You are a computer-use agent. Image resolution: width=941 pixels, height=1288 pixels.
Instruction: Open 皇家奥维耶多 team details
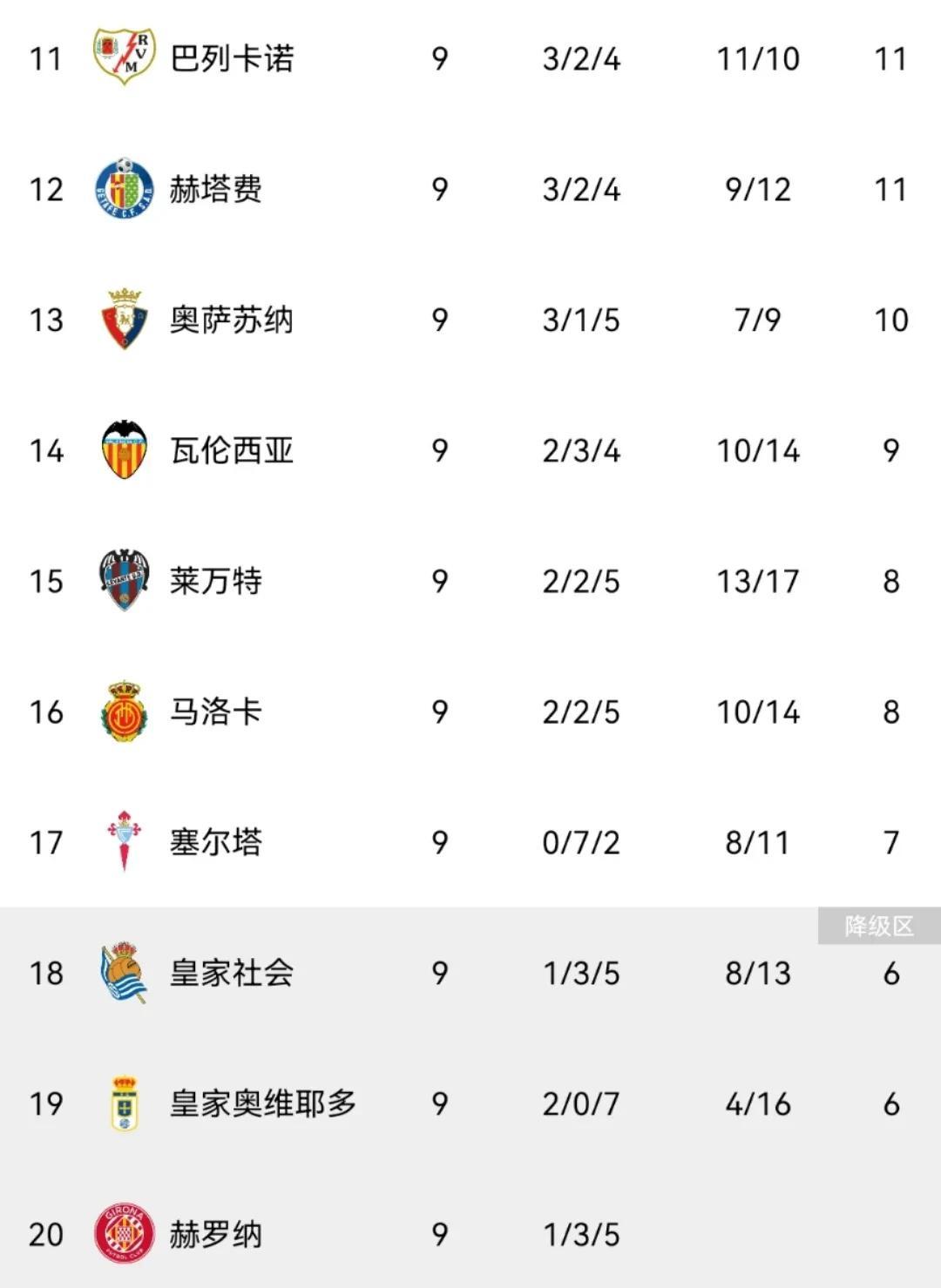coord(263,1103)
